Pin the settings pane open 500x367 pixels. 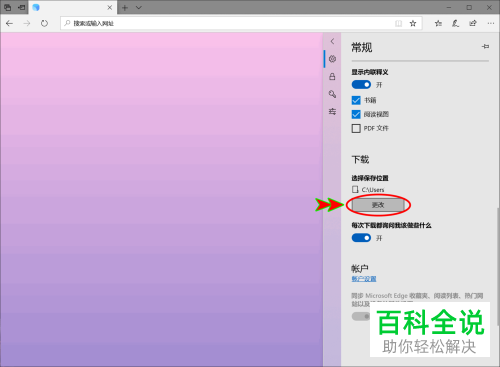(485, 47)
